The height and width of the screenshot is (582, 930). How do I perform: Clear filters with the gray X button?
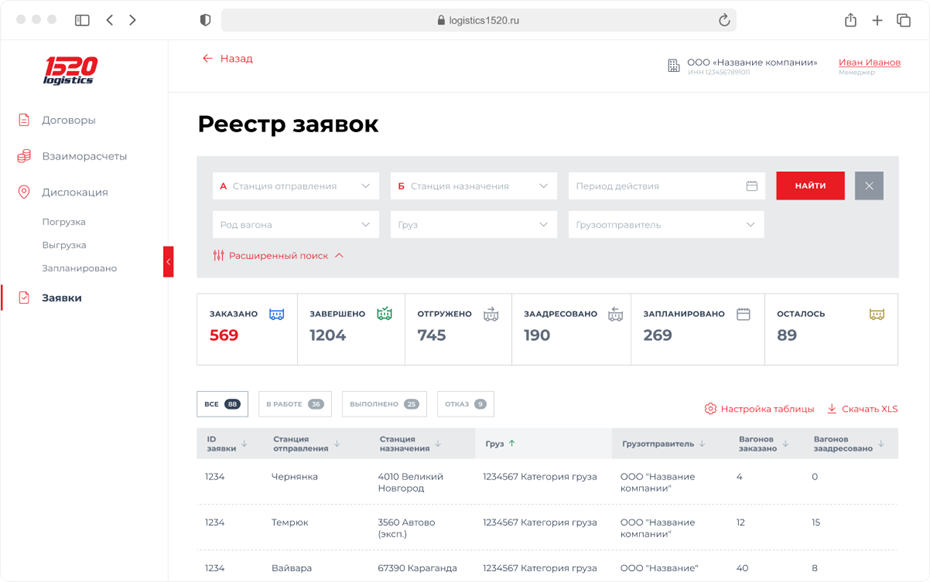869,186
